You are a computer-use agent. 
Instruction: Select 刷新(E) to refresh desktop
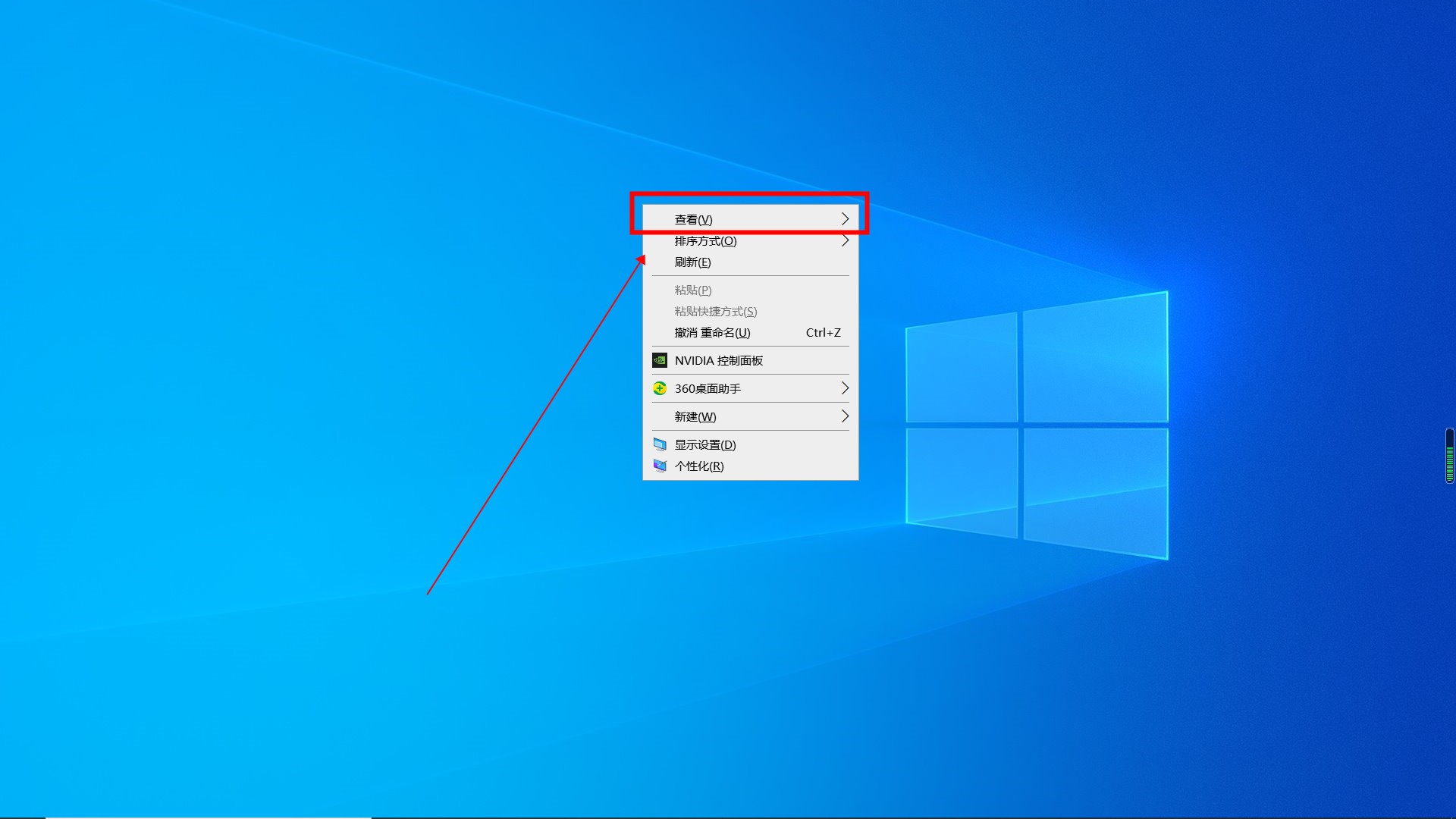[750, 261]
